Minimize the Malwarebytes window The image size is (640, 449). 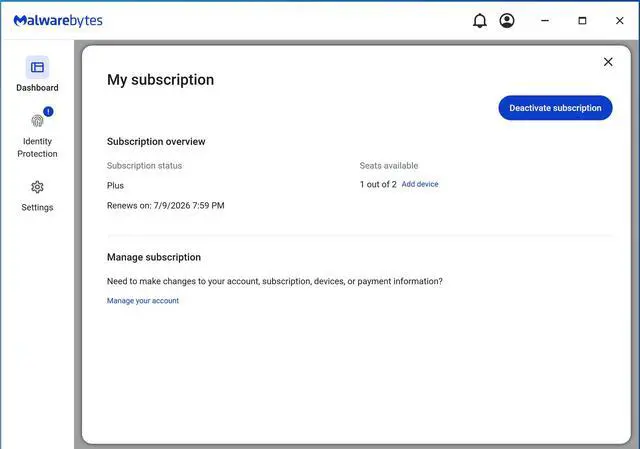(545, 20)
